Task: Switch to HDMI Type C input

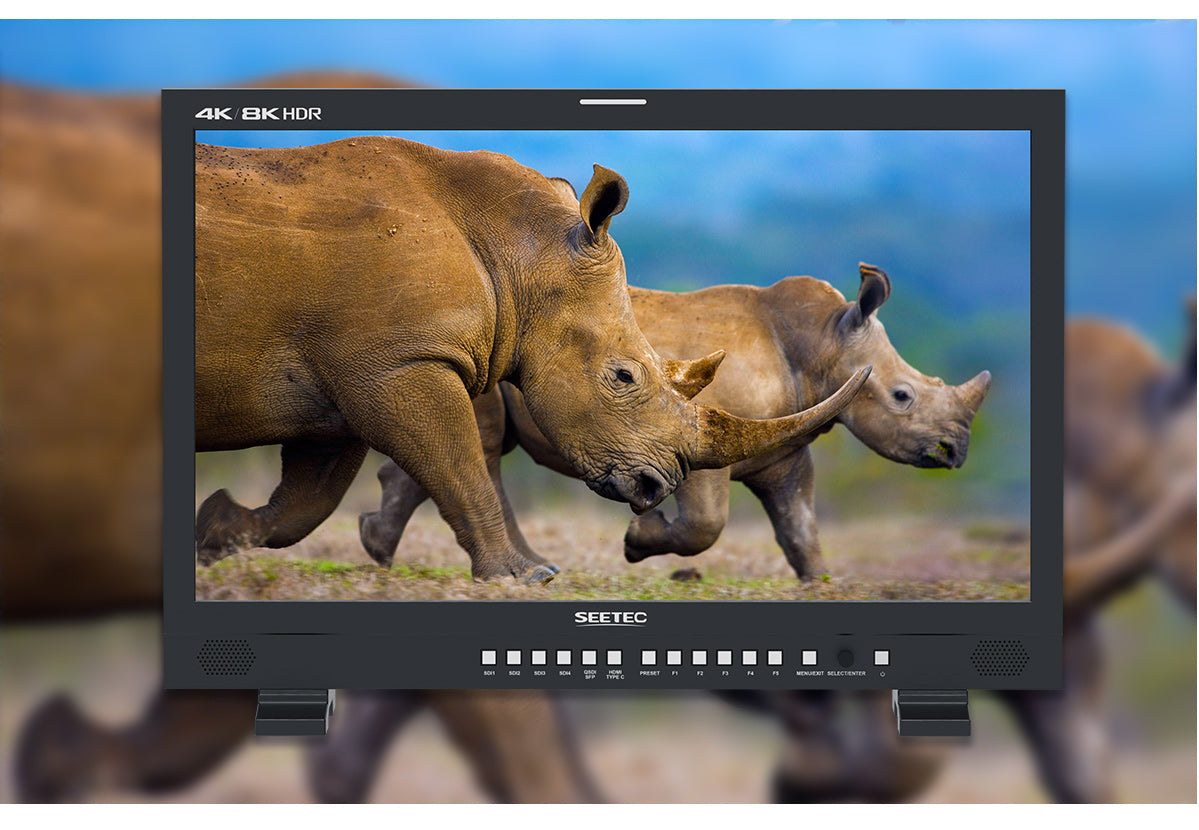Action: (x=614, y=658)
